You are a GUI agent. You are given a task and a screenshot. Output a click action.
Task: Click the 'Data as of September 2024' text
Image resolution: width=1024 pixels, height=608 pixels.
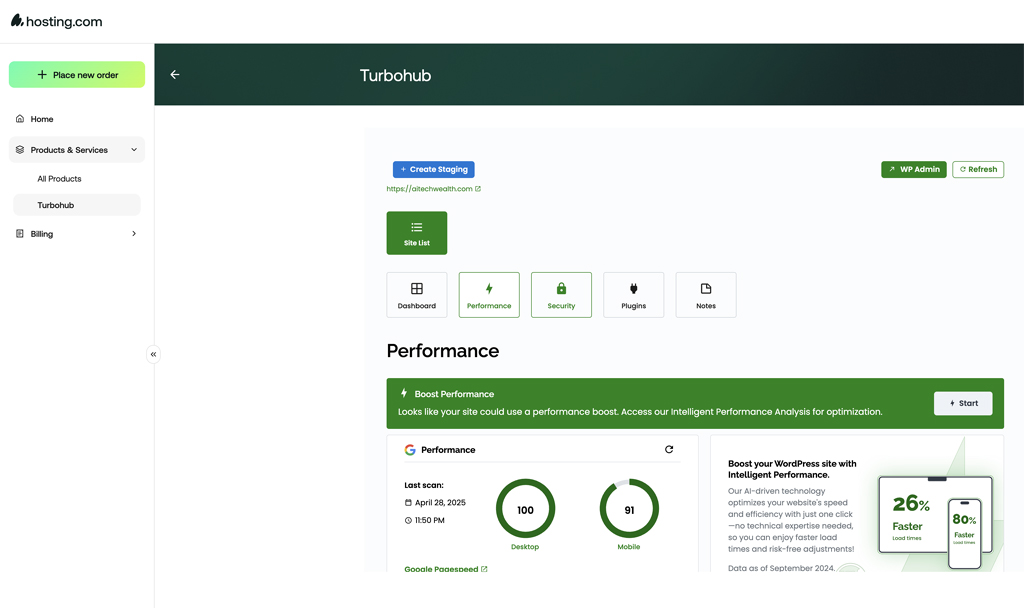782,568
